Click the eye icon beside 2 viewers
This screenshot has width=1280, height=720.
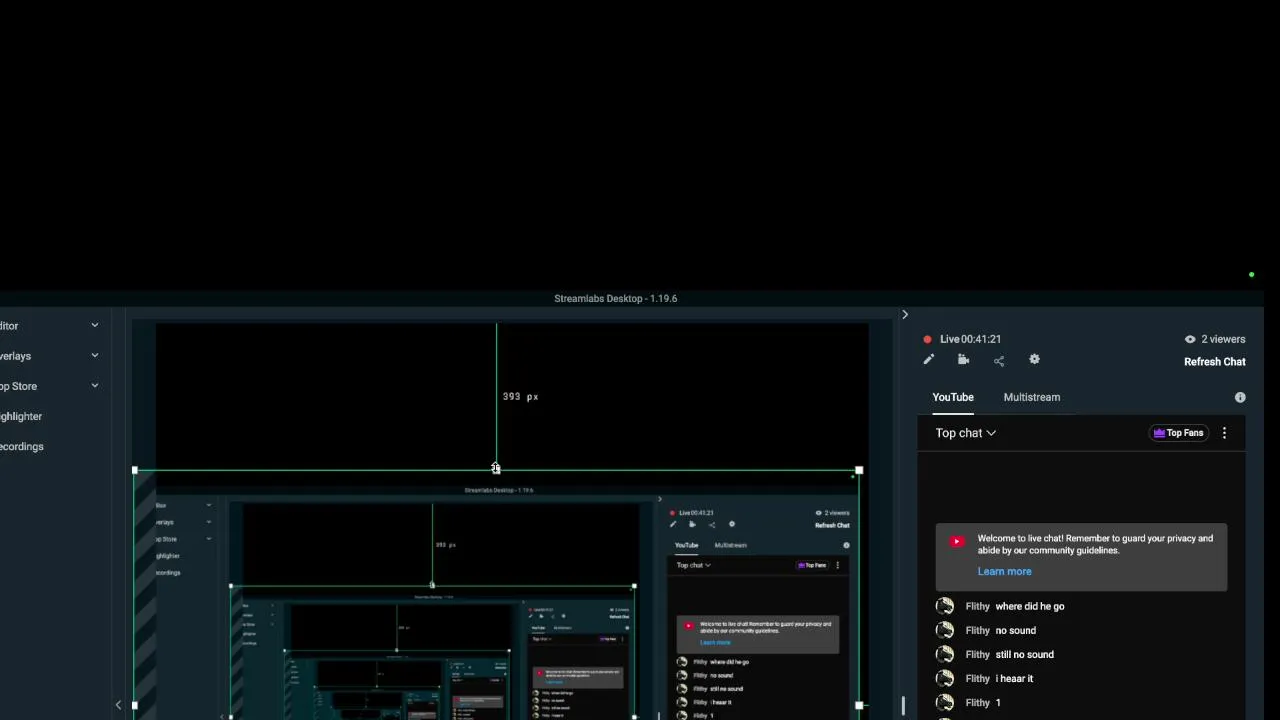pos(1190,339)
